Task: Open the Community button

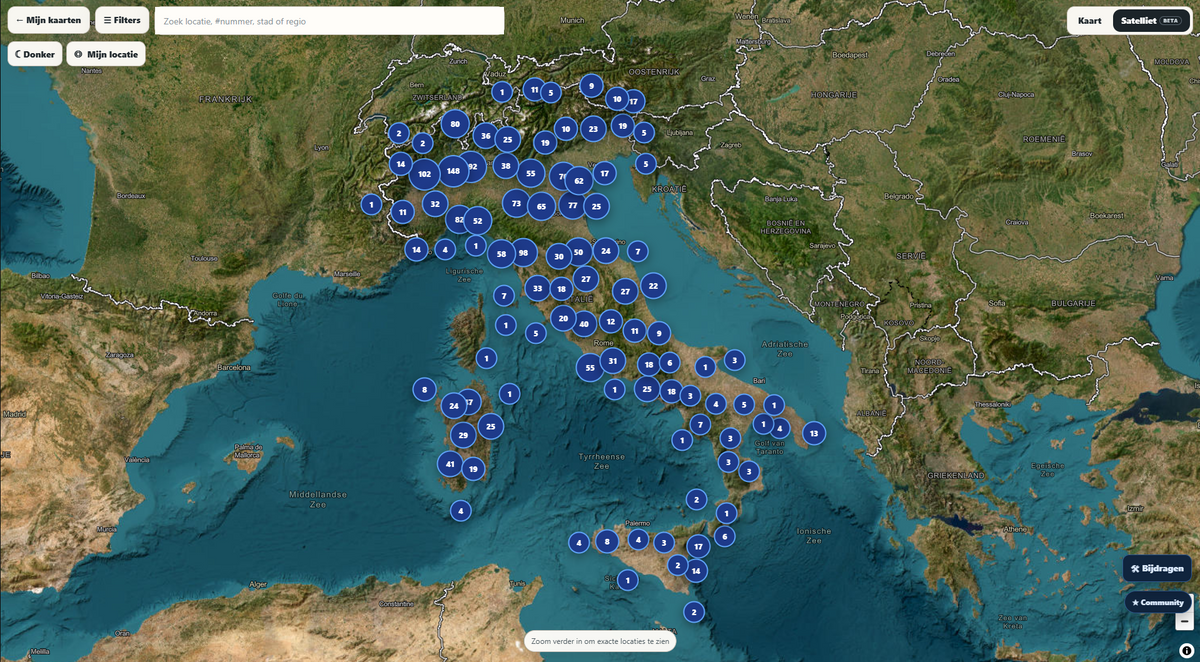Action: pyautogui.click(x=1157, y=602)
